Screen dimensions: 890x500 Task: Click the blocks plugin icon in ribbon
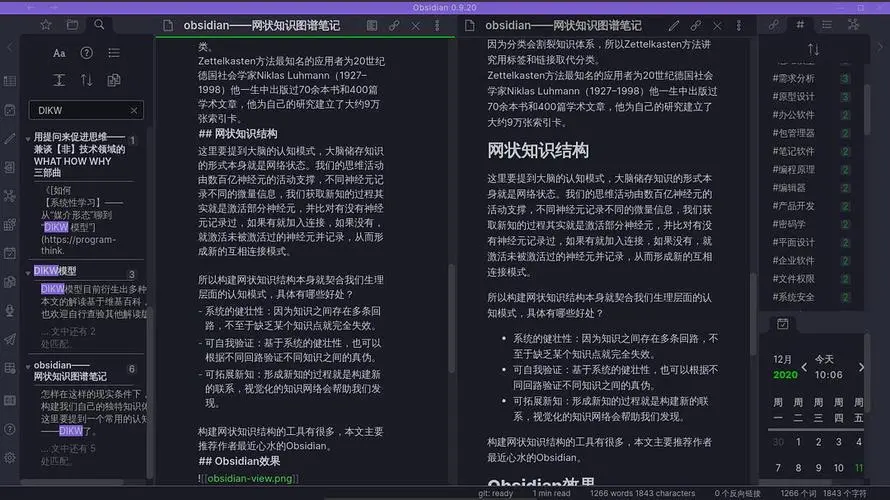coord(10,225)
